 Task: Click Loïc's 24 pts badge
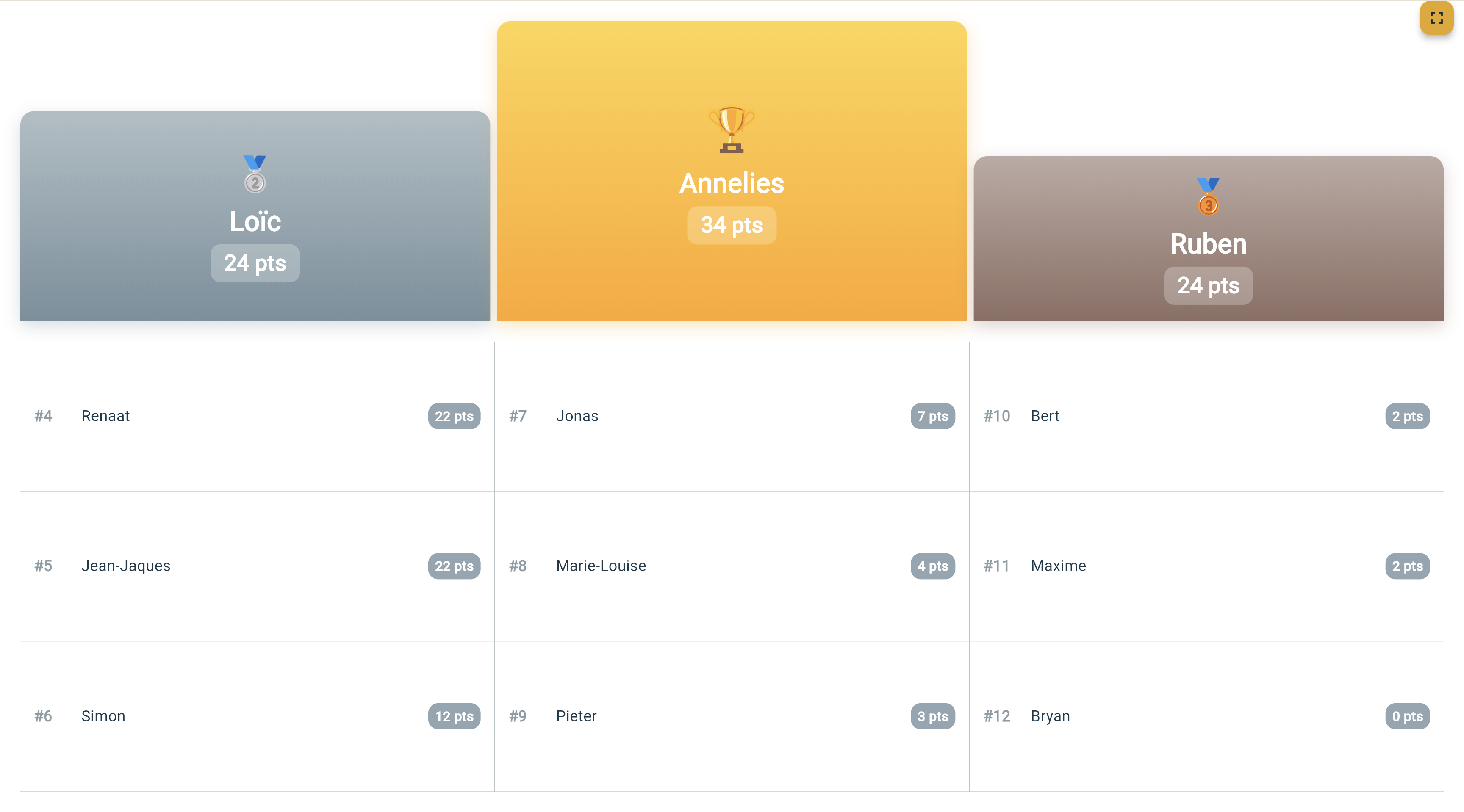click(x=255, y=263)
